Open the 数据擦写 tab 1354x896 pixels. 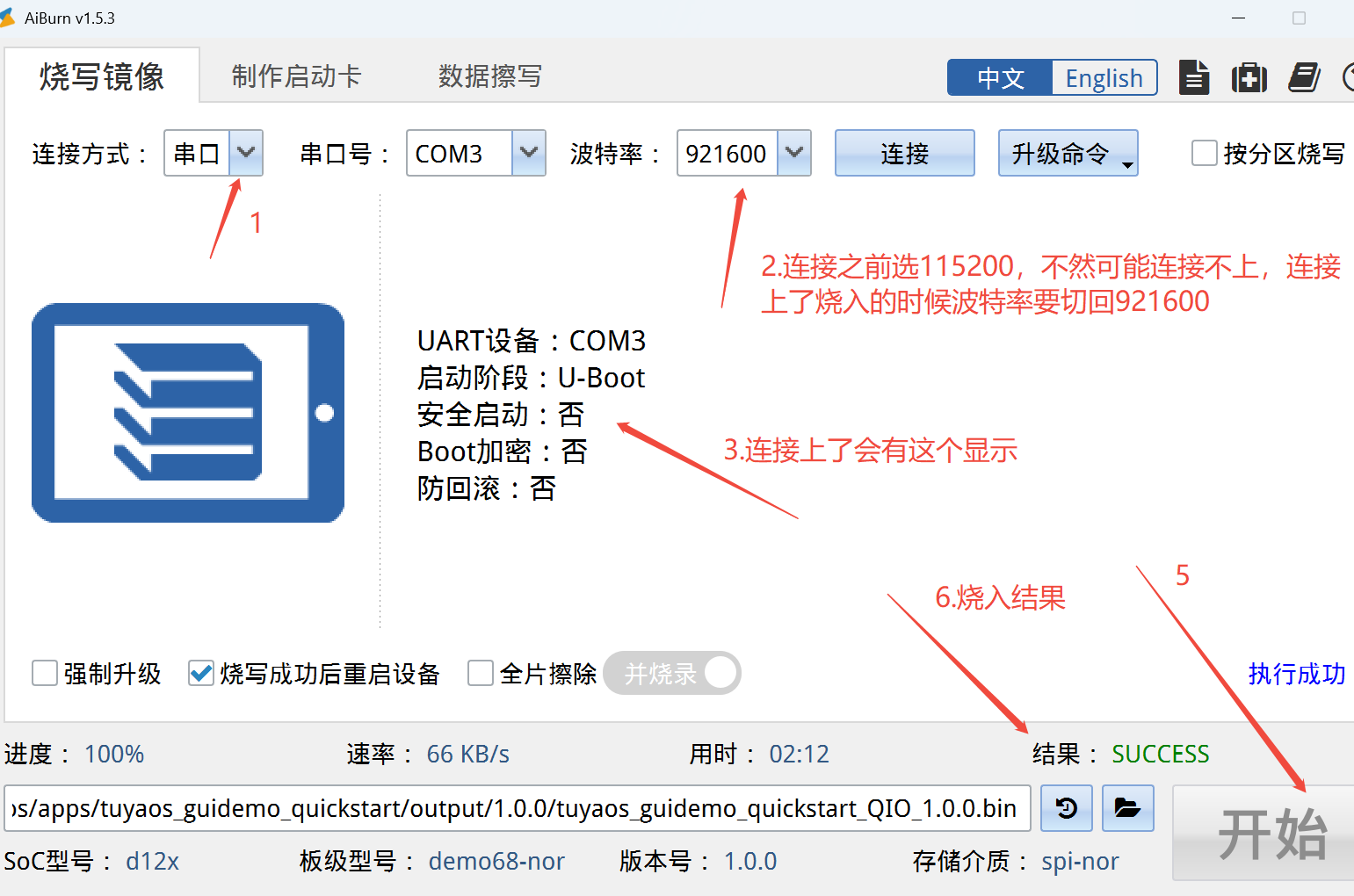(x=489, y=76)
